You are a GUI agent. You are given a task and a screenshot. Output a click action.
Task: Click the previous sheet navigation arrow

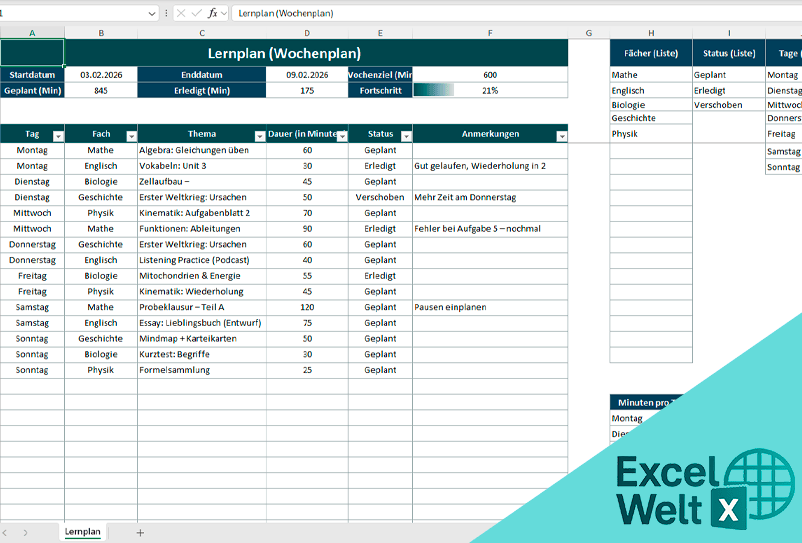click(x=7, y=532)
